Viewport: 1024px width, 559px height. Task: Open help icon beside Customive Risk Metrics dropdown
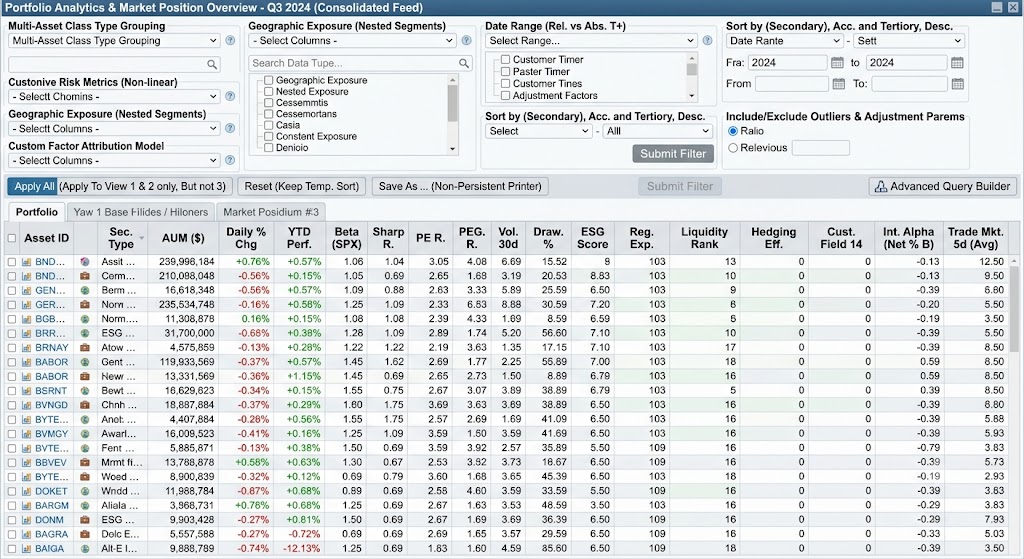click(x=230, y=97)
